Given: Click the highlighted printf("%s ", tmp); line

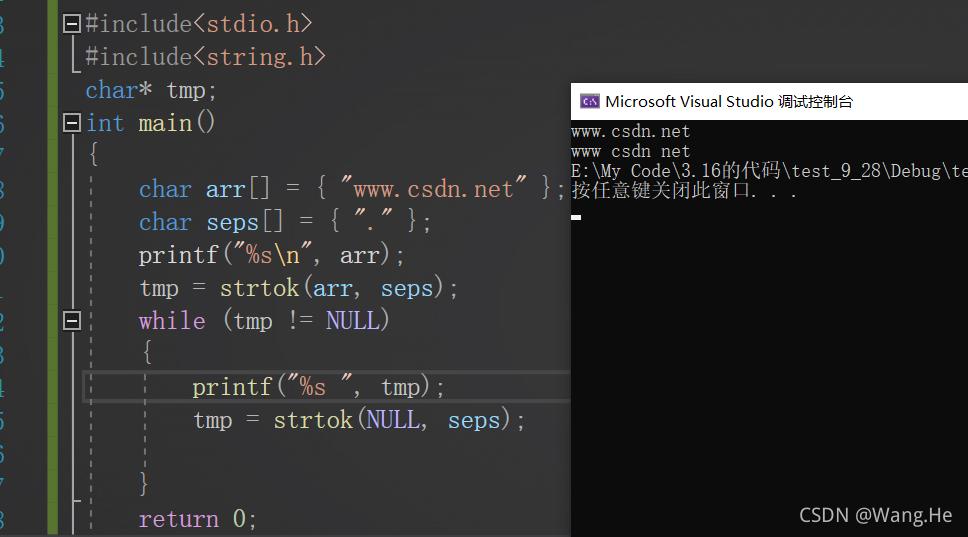Looking at the screenshot, I should tap(318, 387).
